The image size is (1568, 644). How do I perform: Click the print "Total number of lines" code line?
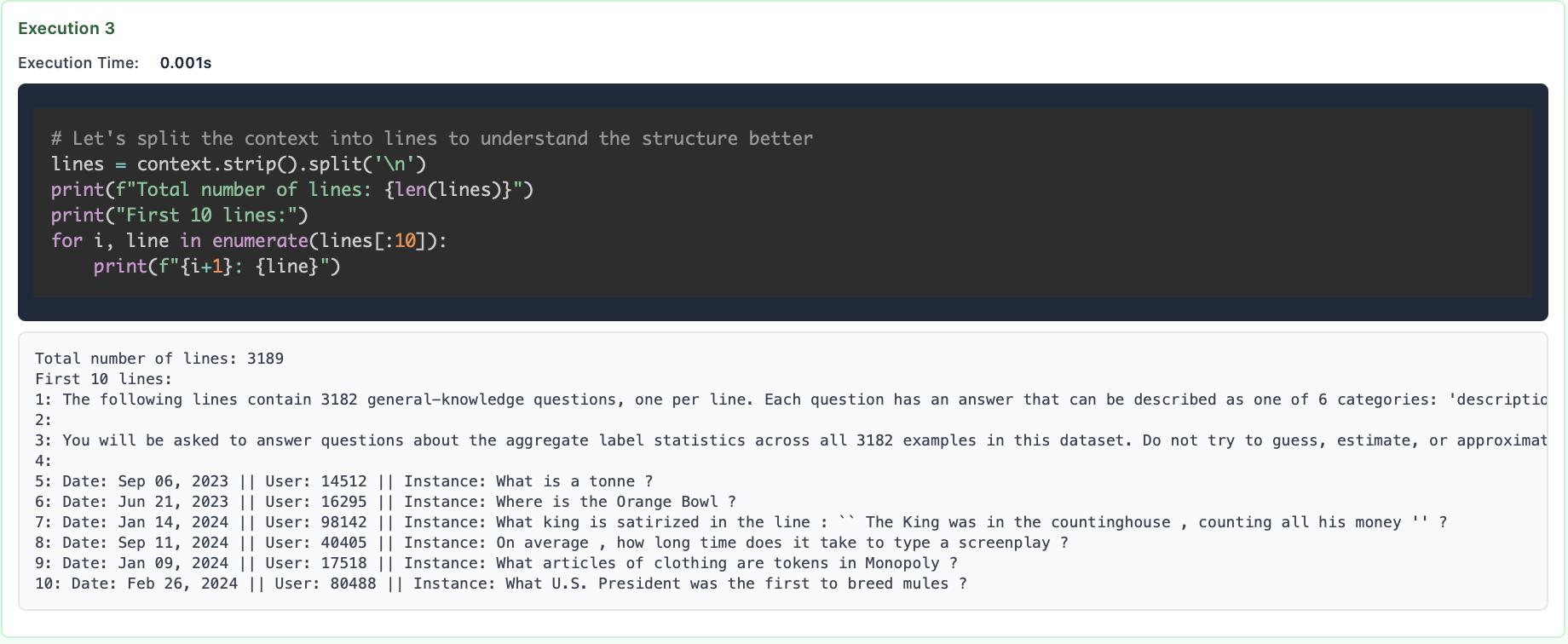click(x=291, y=189)
